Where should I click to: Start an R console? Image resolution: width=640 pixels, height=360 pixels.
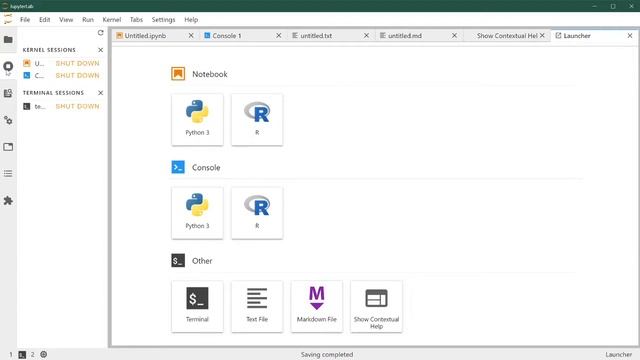pos(257,213)
